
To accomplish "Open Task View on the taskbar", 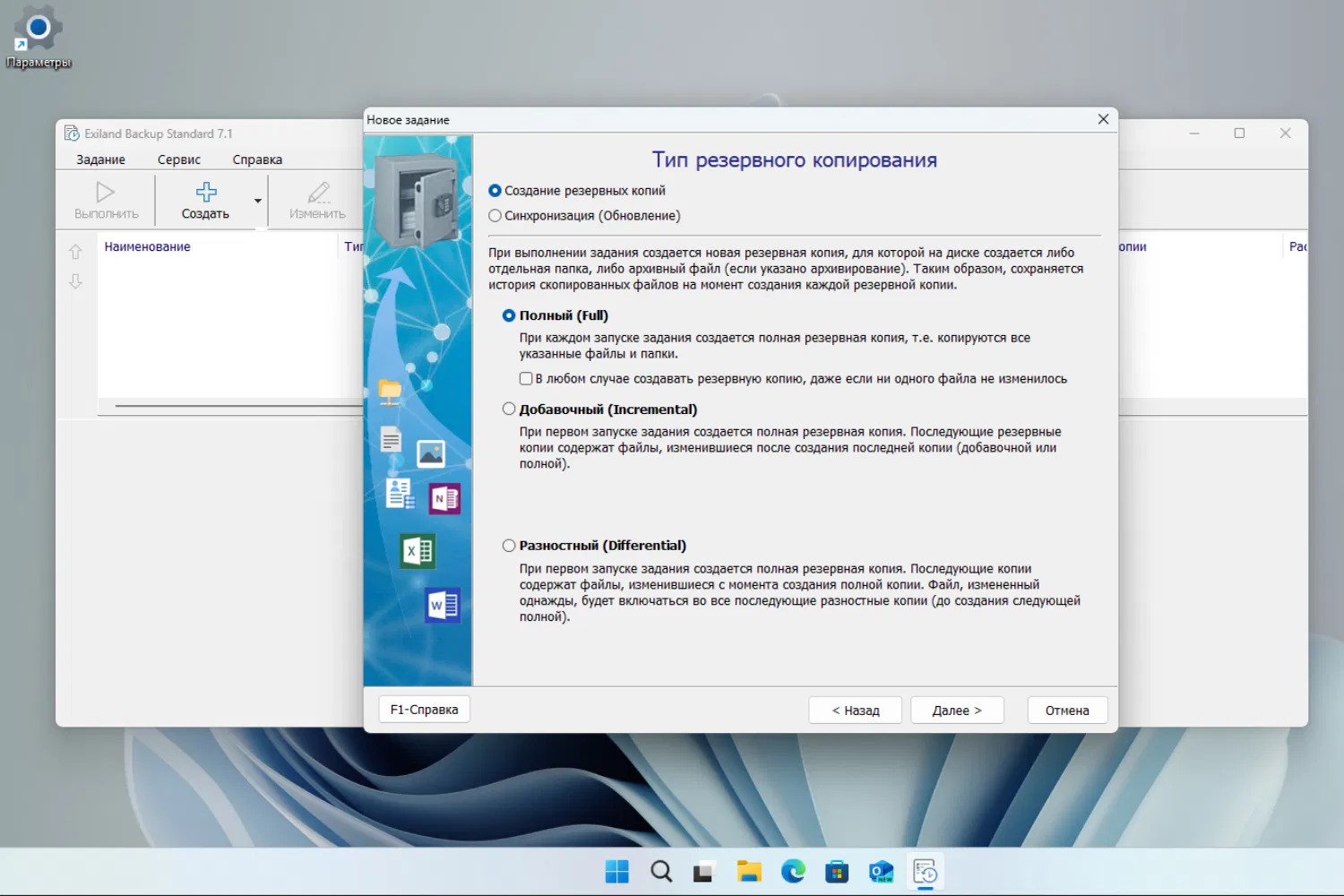I will coord(705,871).
